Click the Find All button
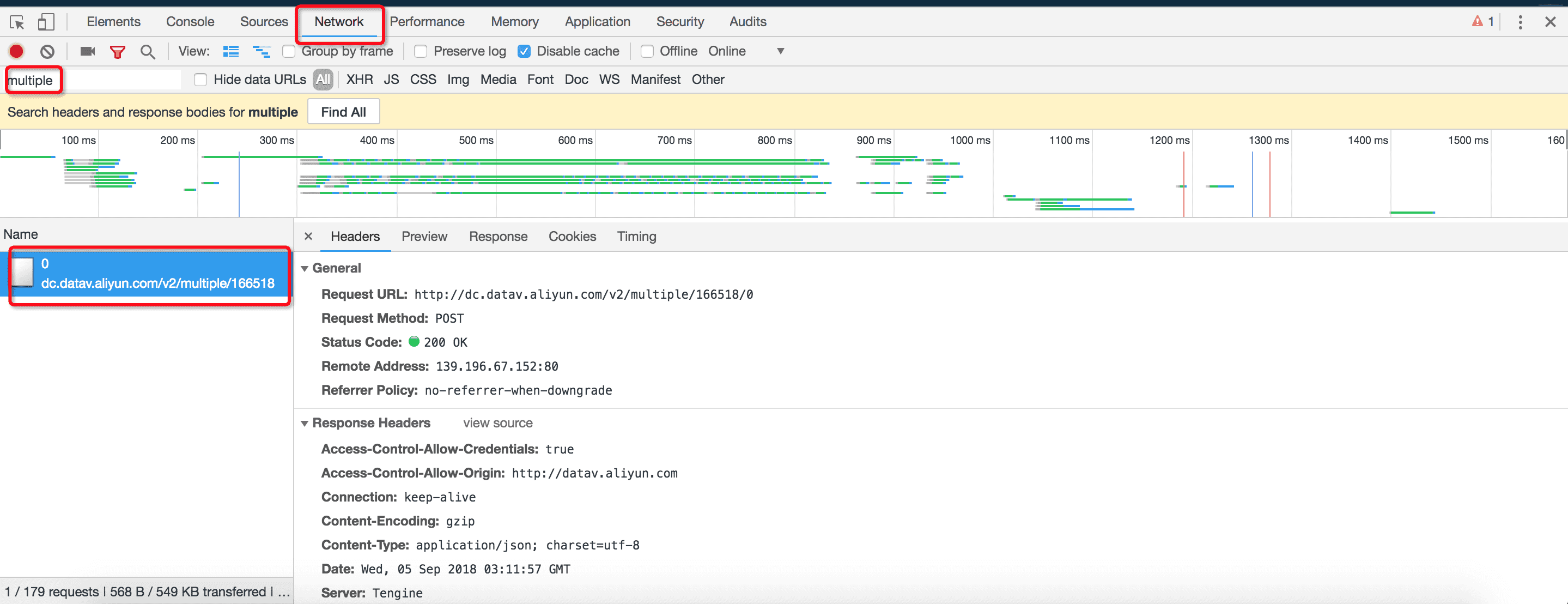 pos(343,112)
